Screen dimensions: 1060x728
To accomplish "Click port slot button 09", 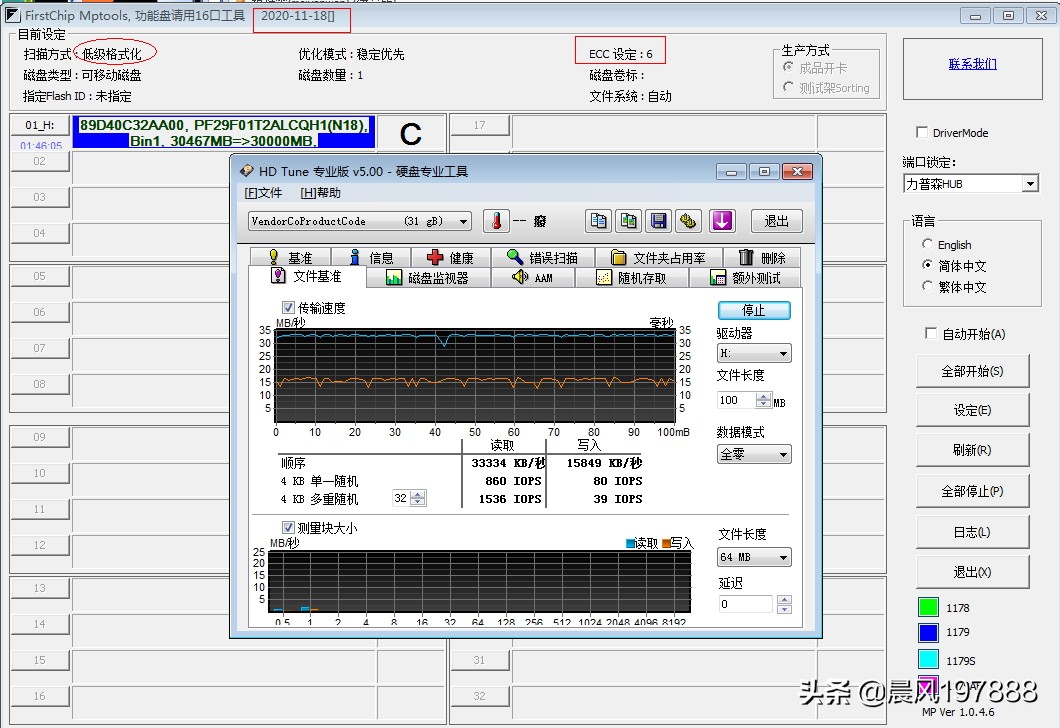I will (x=40, y=437).
